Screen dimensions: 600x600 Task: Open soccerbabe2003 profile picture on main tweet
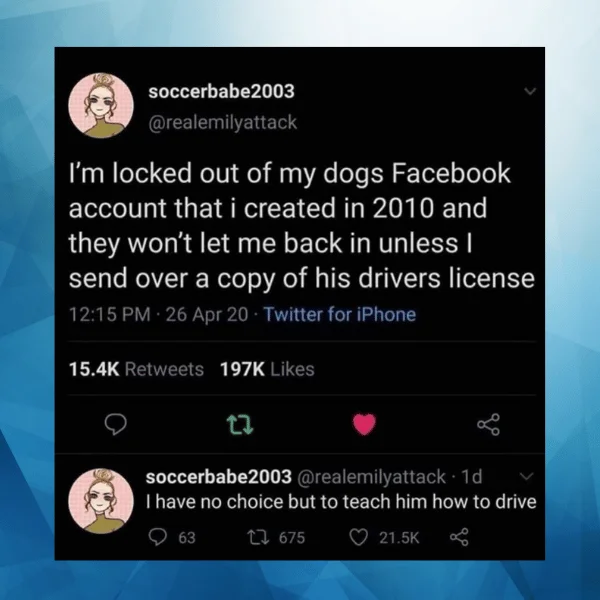click(101, 105)
